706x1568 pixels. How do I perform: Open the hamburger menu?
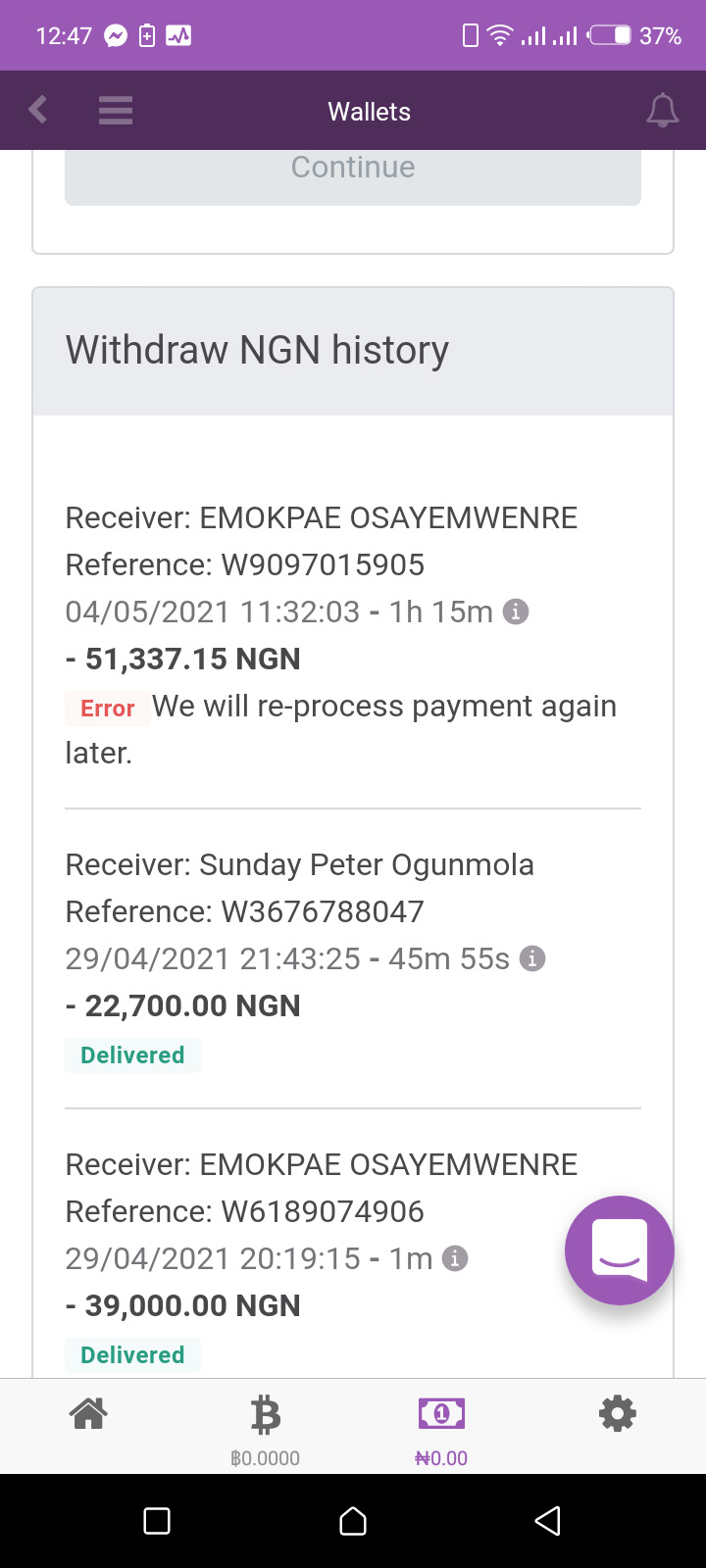click(116, 110)
